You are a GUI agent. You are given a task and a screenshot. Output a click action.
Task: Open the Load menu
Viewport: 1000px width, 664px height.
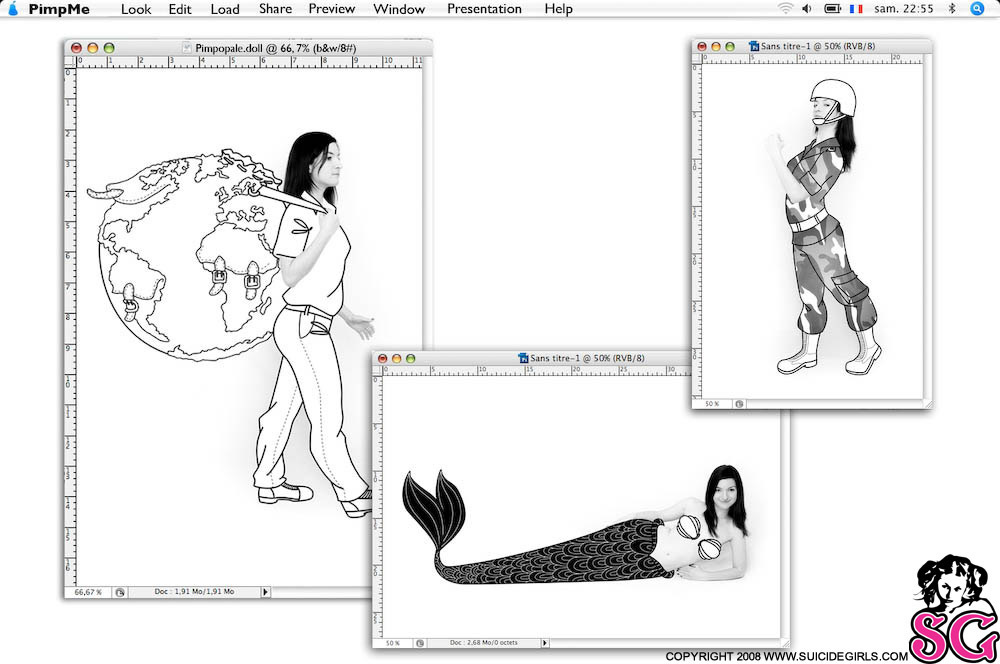(x=225, y=9)
